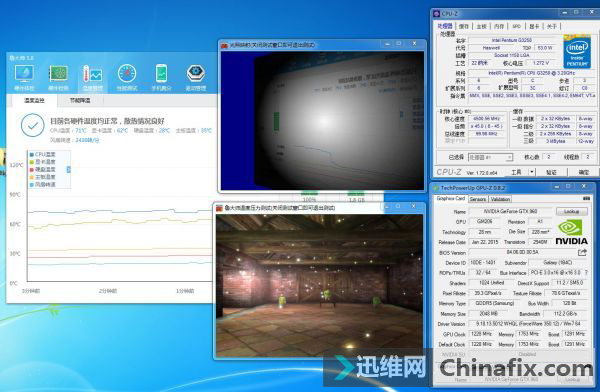Toggle the red 硬盘温度 legend entry
600x392 pixels.
click(x=42, y=169)
